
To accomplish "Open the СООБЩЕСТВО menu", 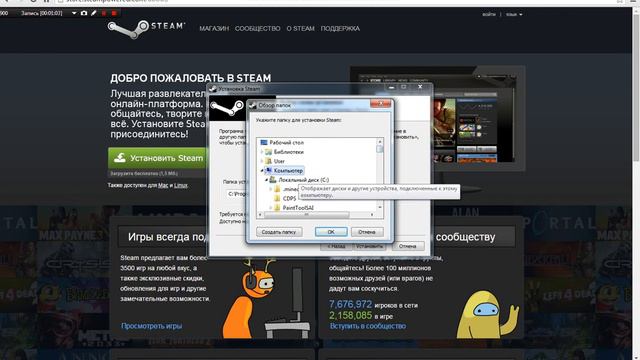I will pos(258,29).
